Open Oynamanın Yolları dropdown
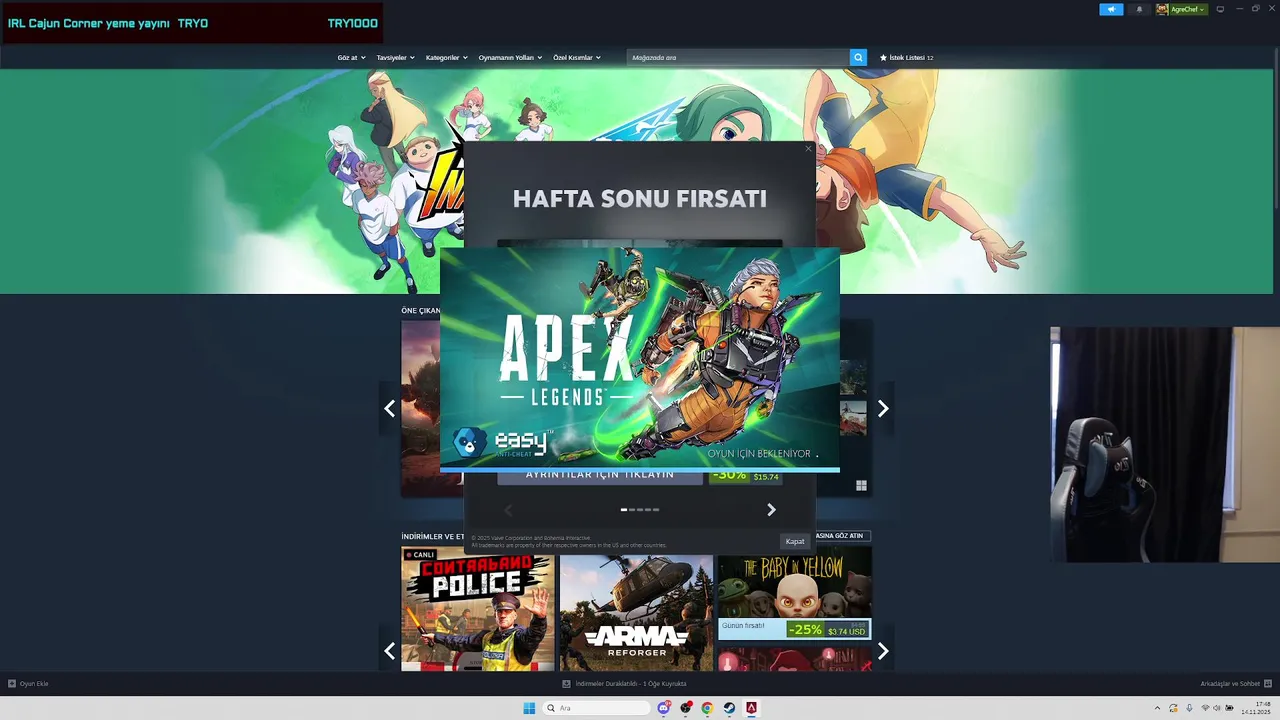The width and height of the screenshot is (1280, 720). [510, 58]
